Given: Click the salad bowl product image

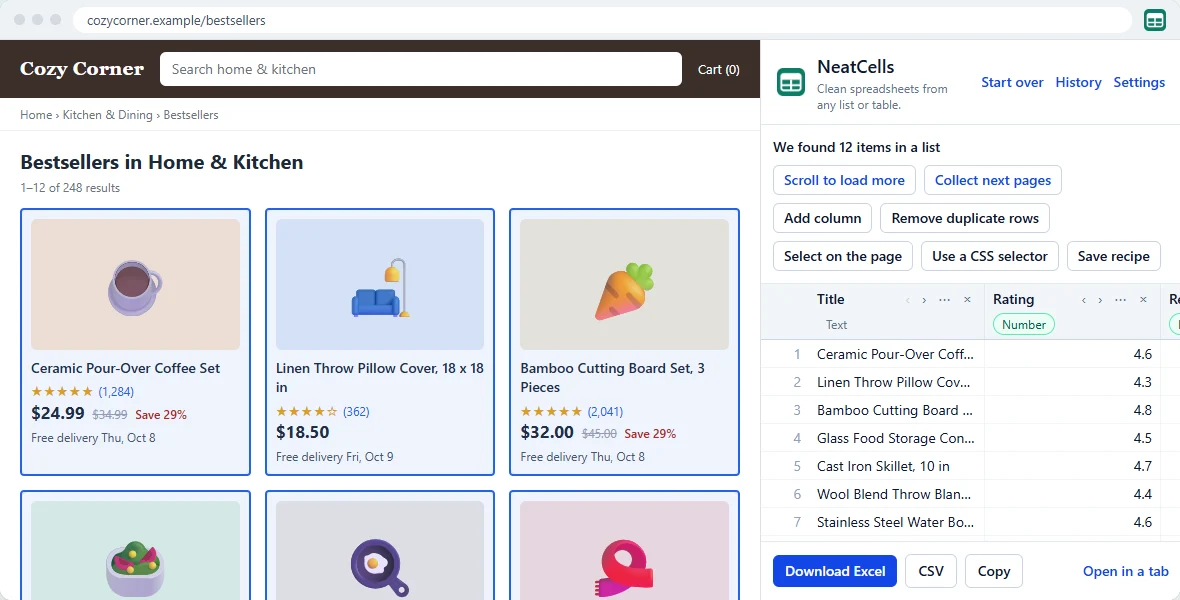Looking at the screenshot, I should point(135,551).
